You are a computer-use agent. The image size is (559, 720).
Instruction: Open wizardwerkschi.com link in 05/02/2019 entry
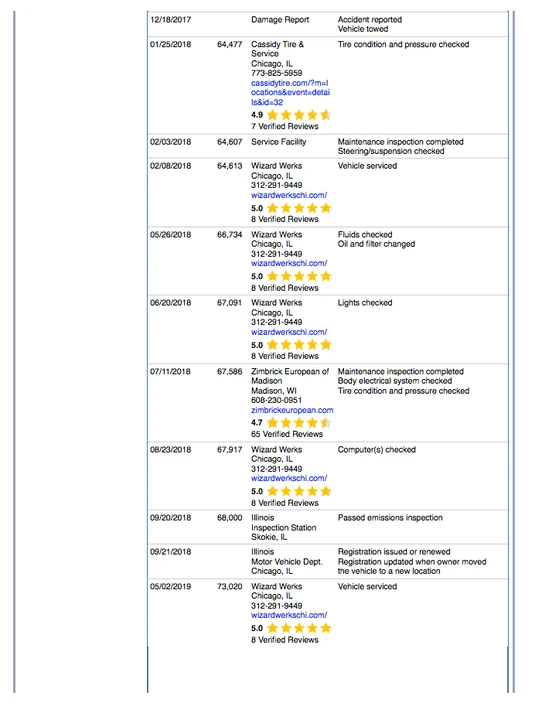[x=289, y=615]
